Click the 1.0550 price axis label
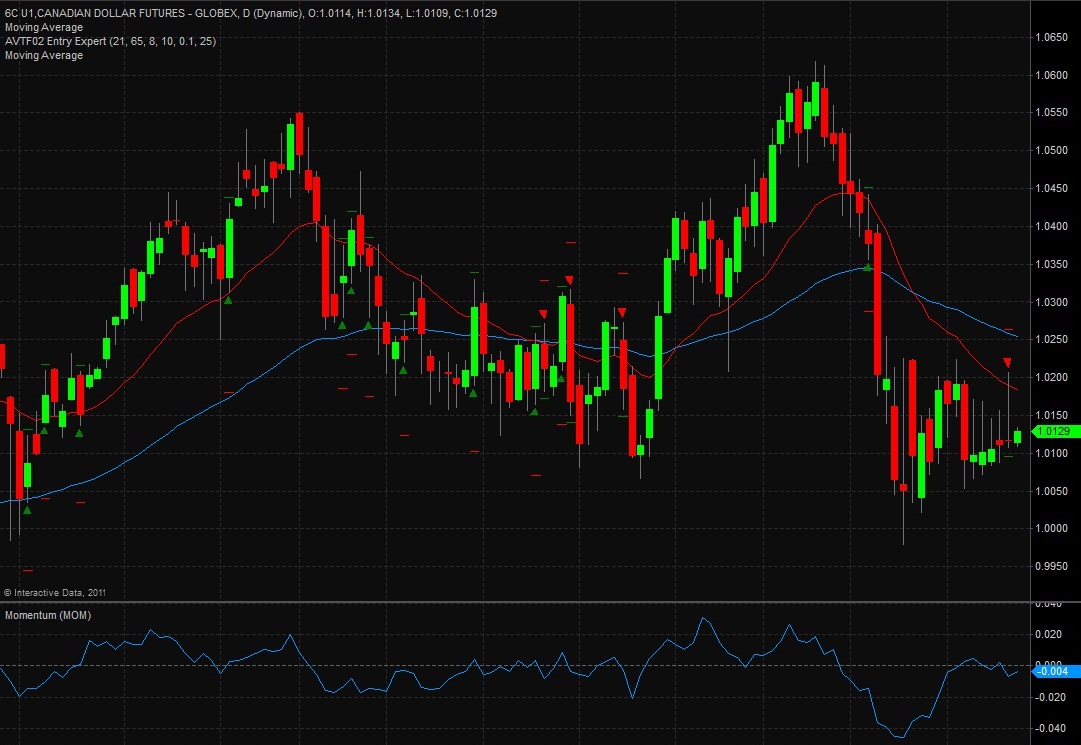Screen dimensions: 1081x745 point(1052,112)
